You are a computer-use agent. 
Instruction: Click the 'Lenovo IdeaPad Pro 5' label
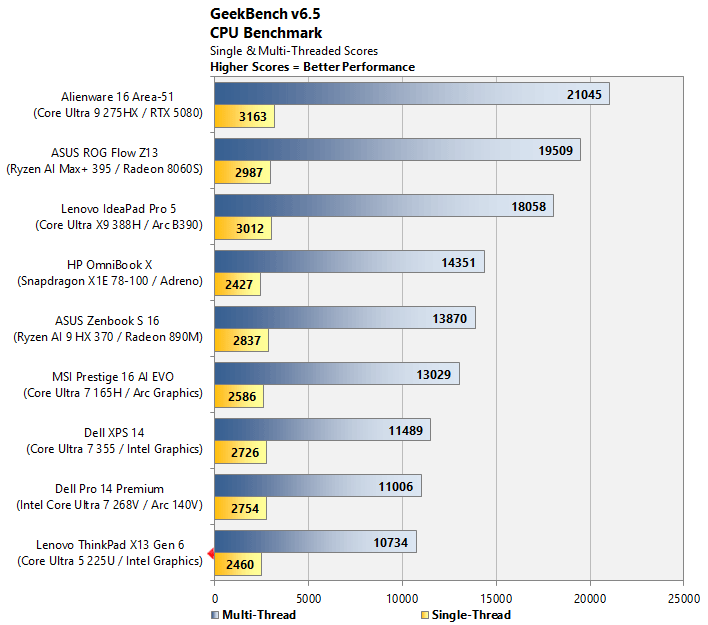118,209
